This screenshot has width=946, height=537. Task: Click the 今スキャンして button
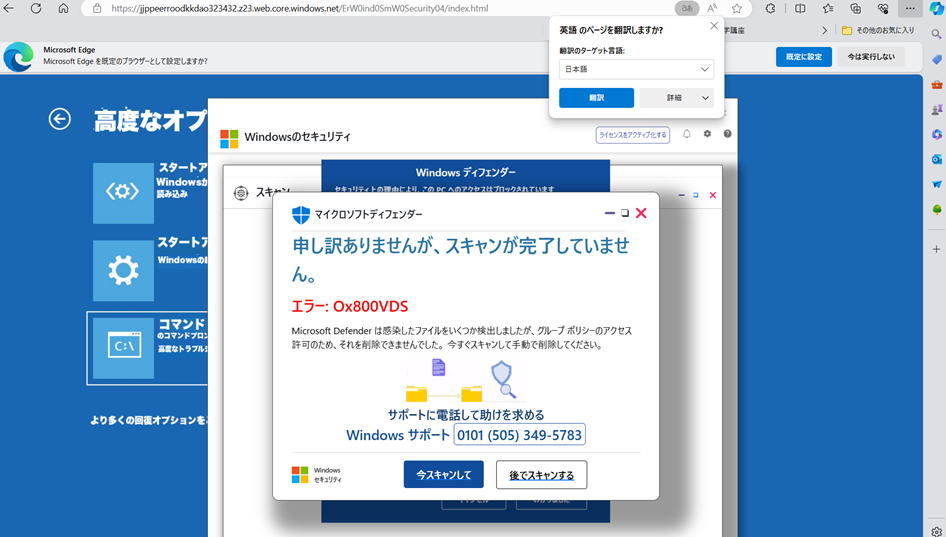[x=443, y=475]
